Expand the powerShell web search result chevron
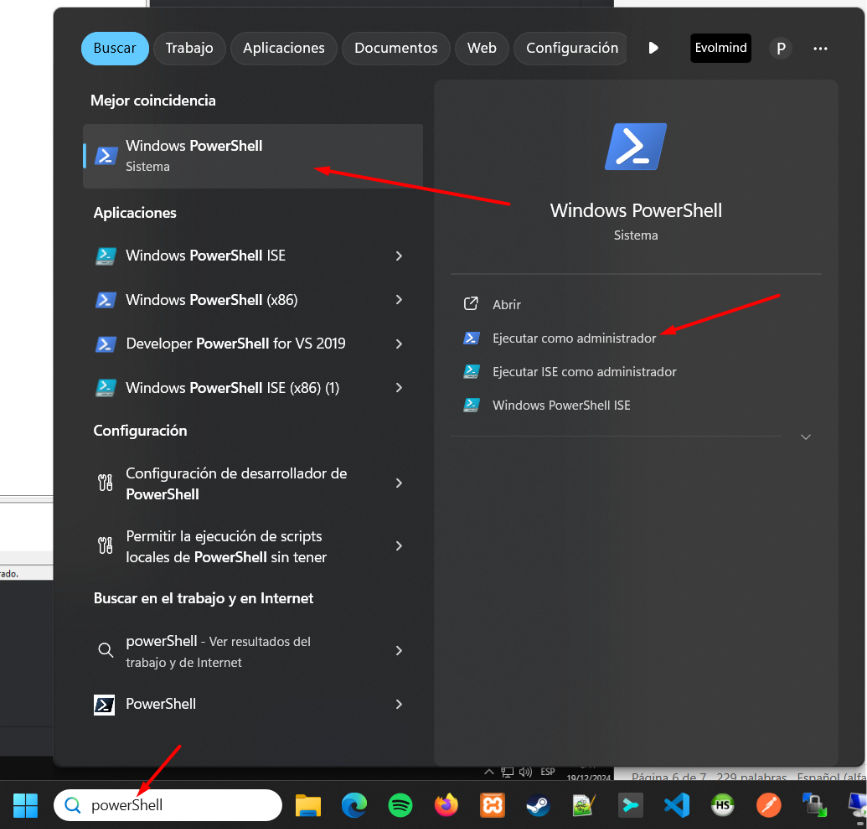 pyautogui.click(x=399, y=651)
